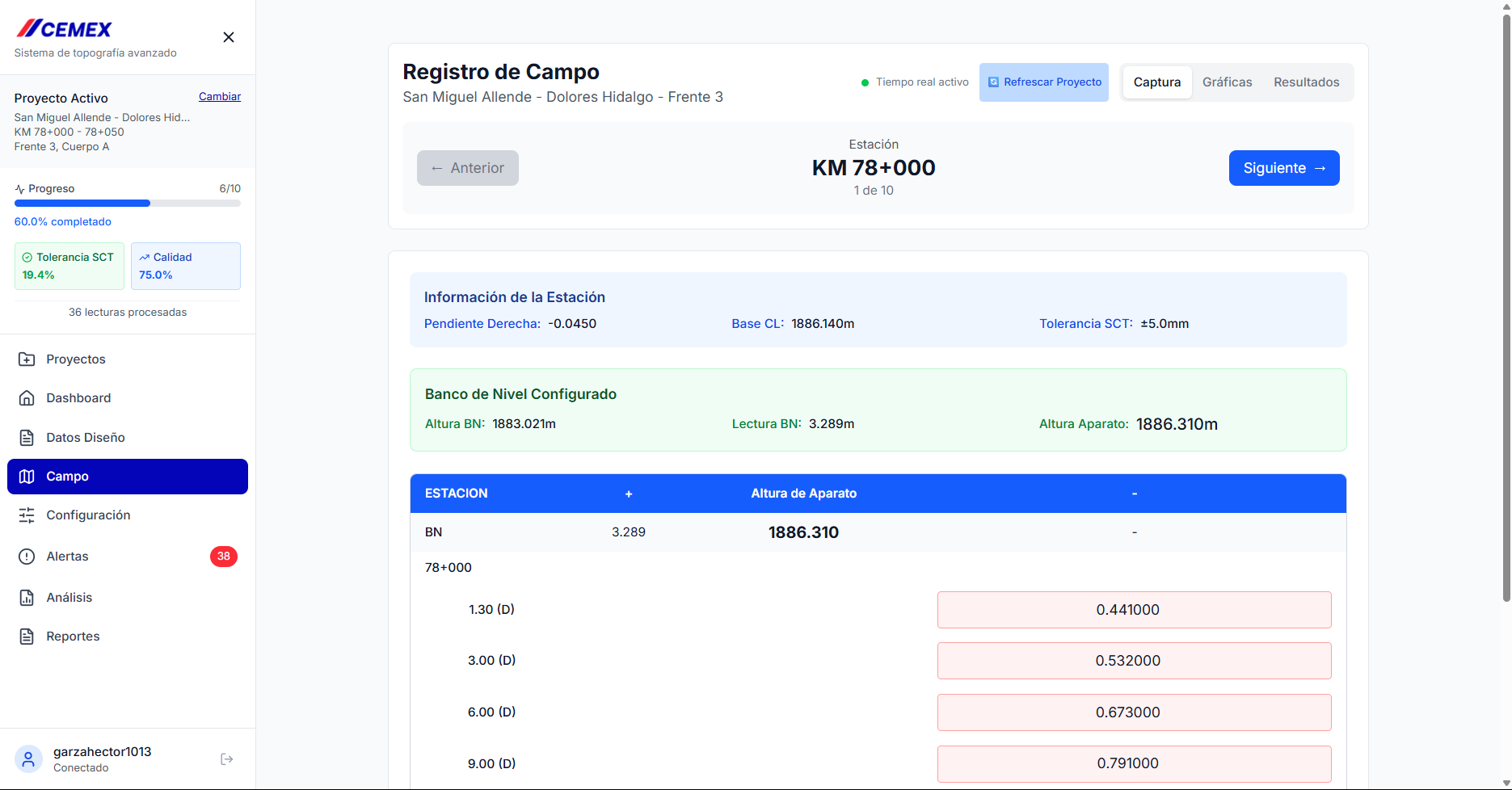
Task: Click the page vertical scrollbar
Action: 1506,307
